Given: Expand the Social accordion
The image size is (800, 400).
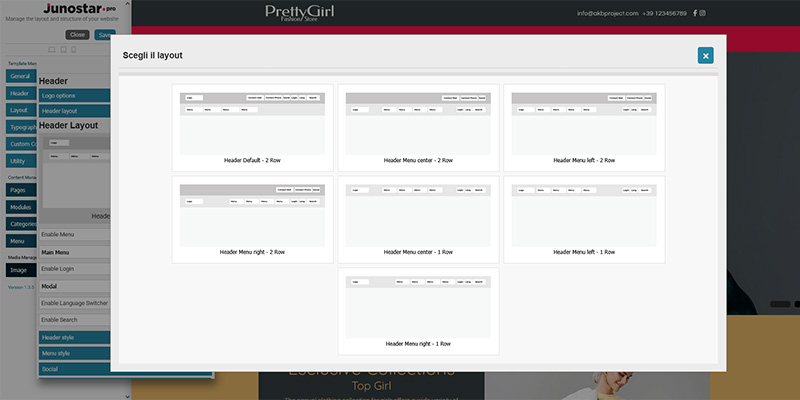Looking at the screenshot, I should coord(74,369).
